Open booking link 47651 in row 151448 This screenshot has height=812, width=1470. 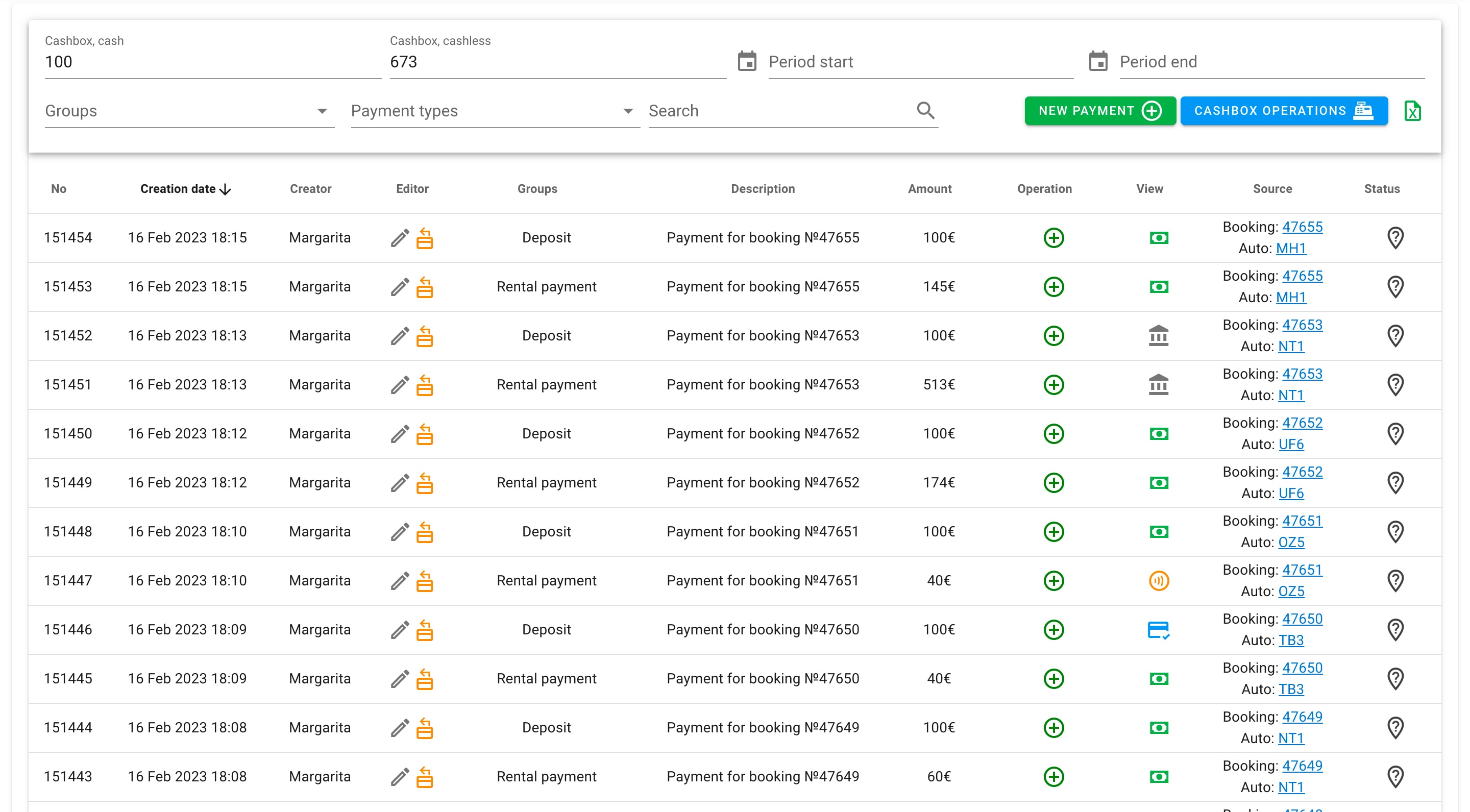[1302, 521]
